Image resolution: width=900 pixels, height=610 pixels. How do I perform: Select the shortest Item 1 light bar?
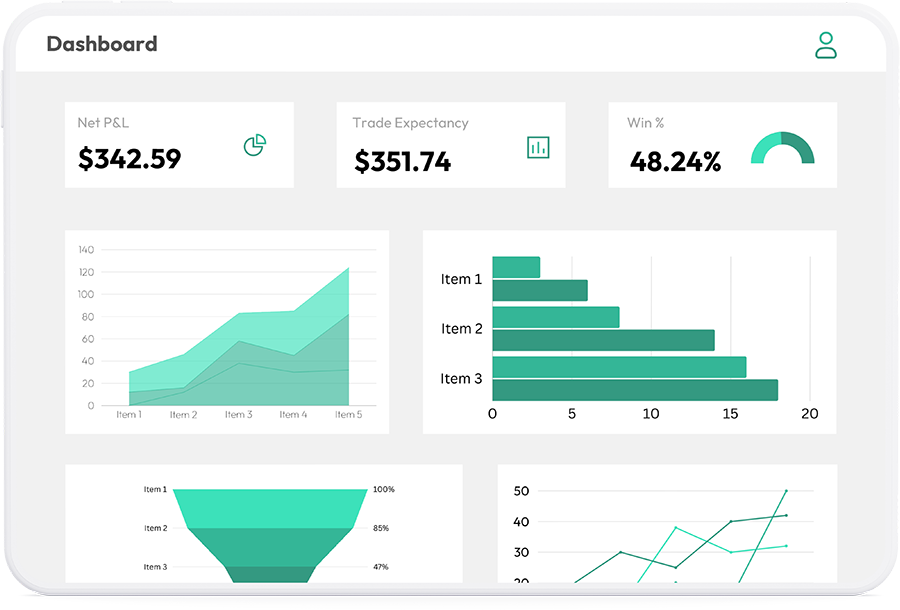pos(516,267)
